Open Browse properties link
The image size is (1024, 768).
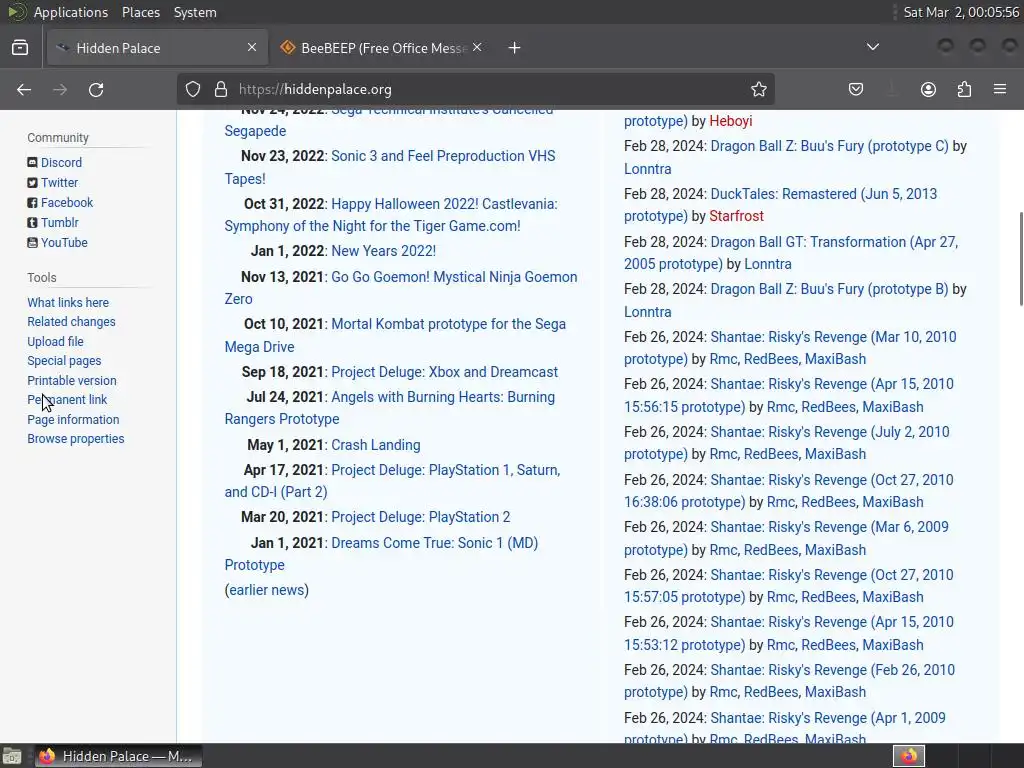(76, 439)
